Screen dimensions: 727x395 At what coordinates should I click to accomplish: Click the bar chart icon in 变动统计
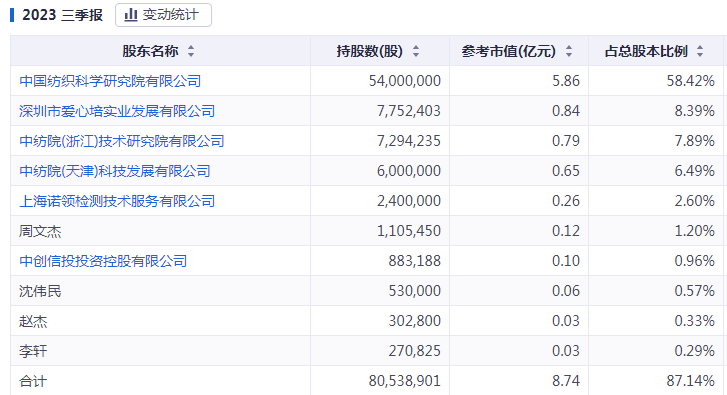click(131, 15)
